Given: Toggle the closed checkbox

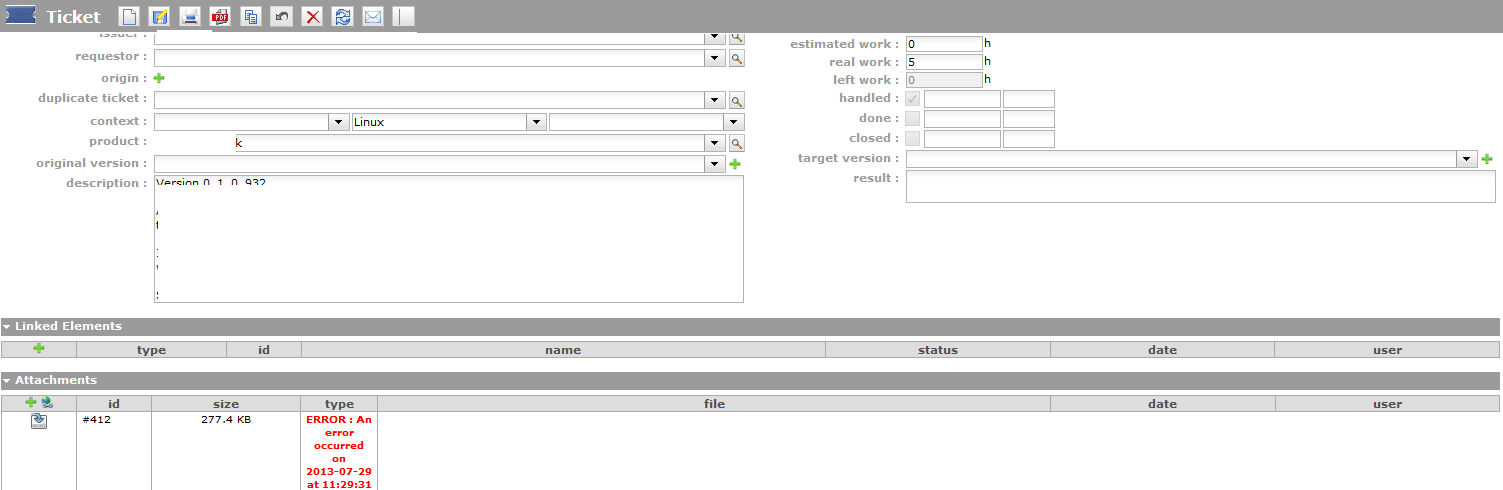Looking at the screenshot, I should (912, 139).
